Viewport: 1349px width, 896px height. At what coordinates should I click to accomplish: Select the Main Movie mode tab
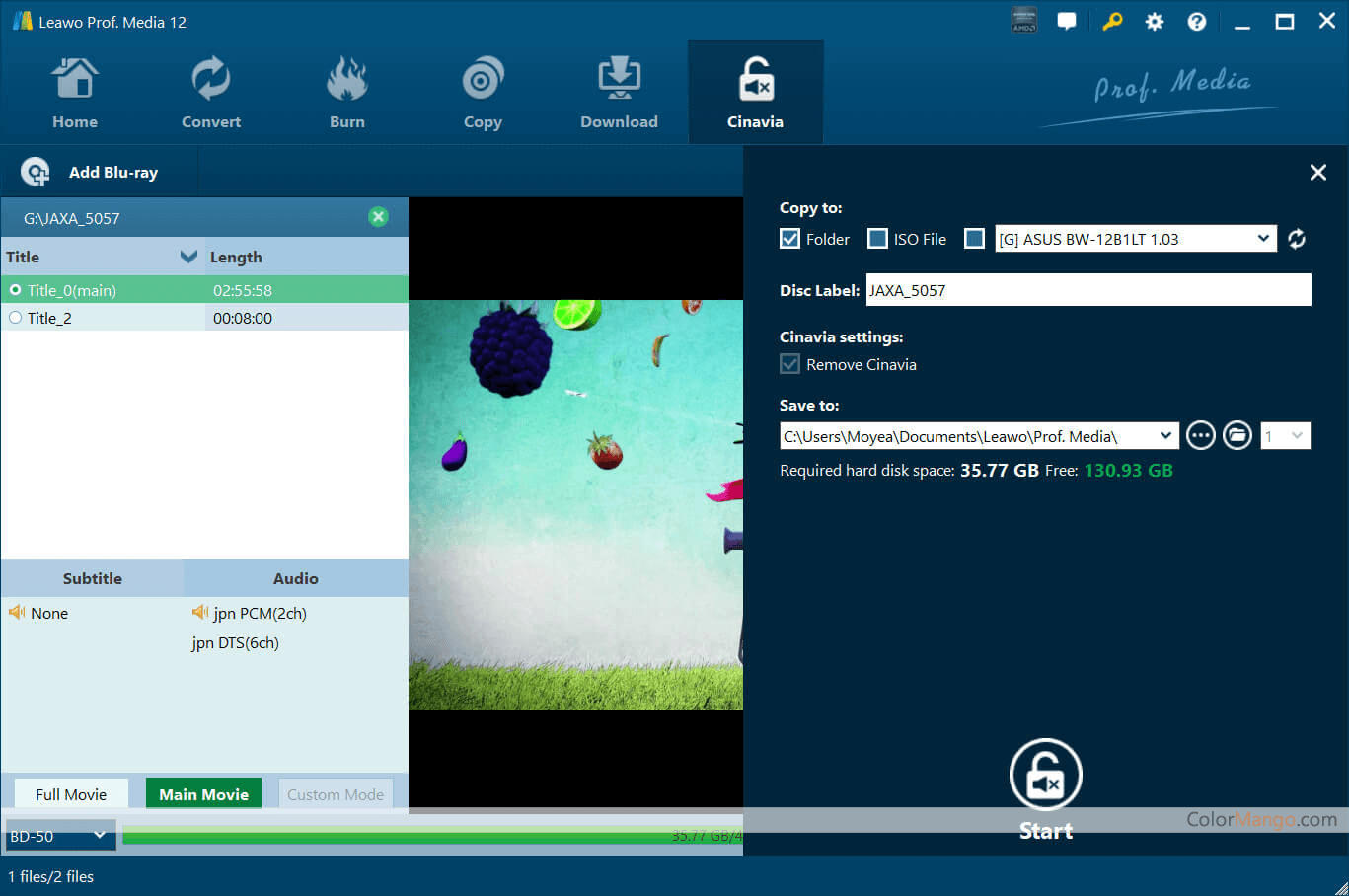pos(203,794)
